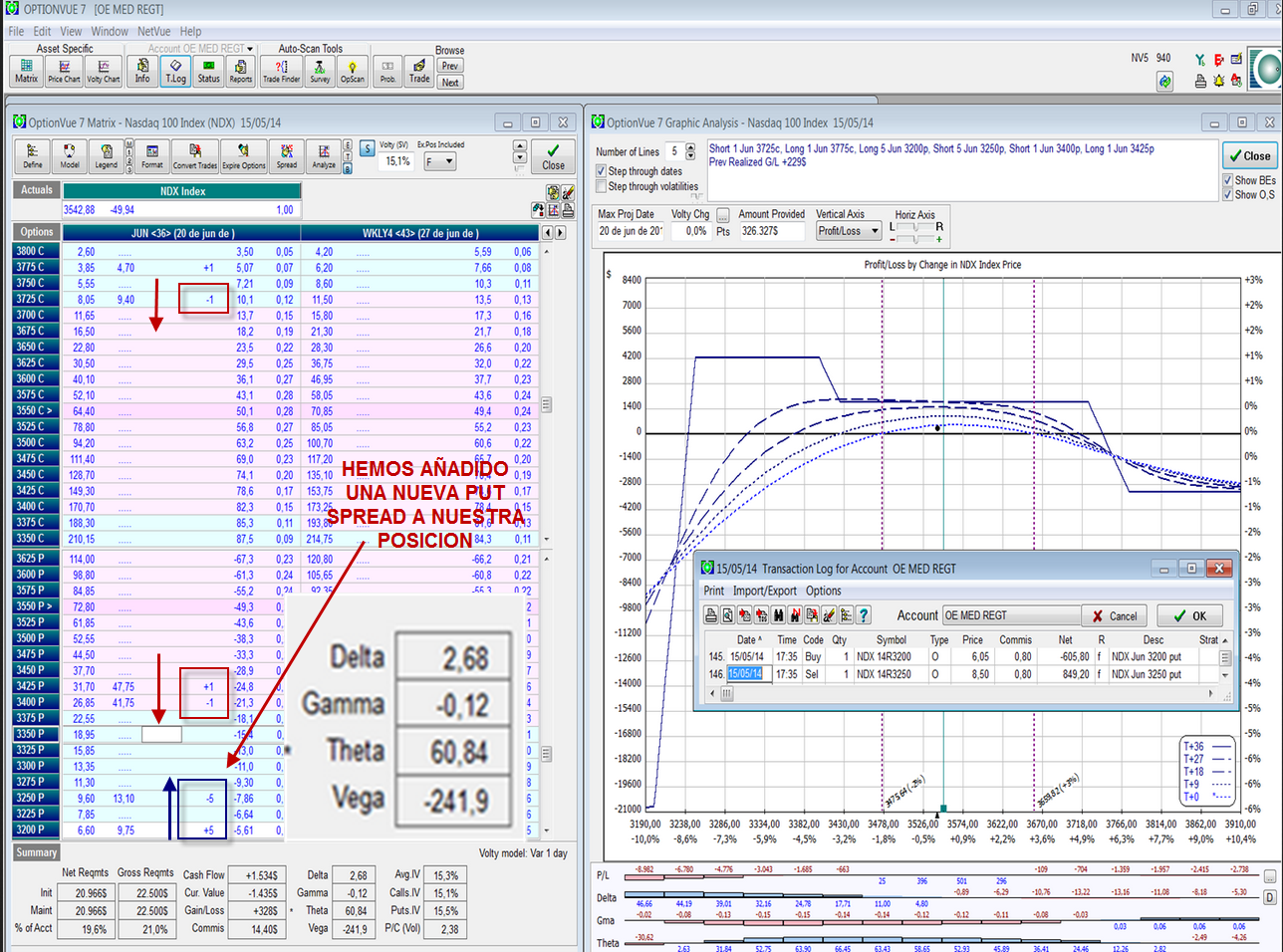Launch the OpScan scanner
This screenshot has width=1283, height=952.
tap(353, 71)
